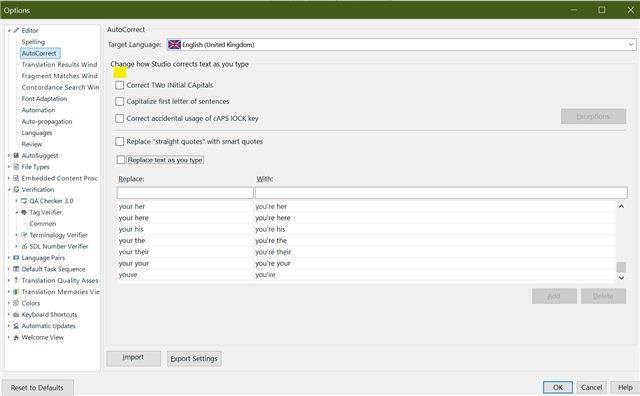Click the Colors palette icon
Screen dimensions: 640x396
[16, 303]
